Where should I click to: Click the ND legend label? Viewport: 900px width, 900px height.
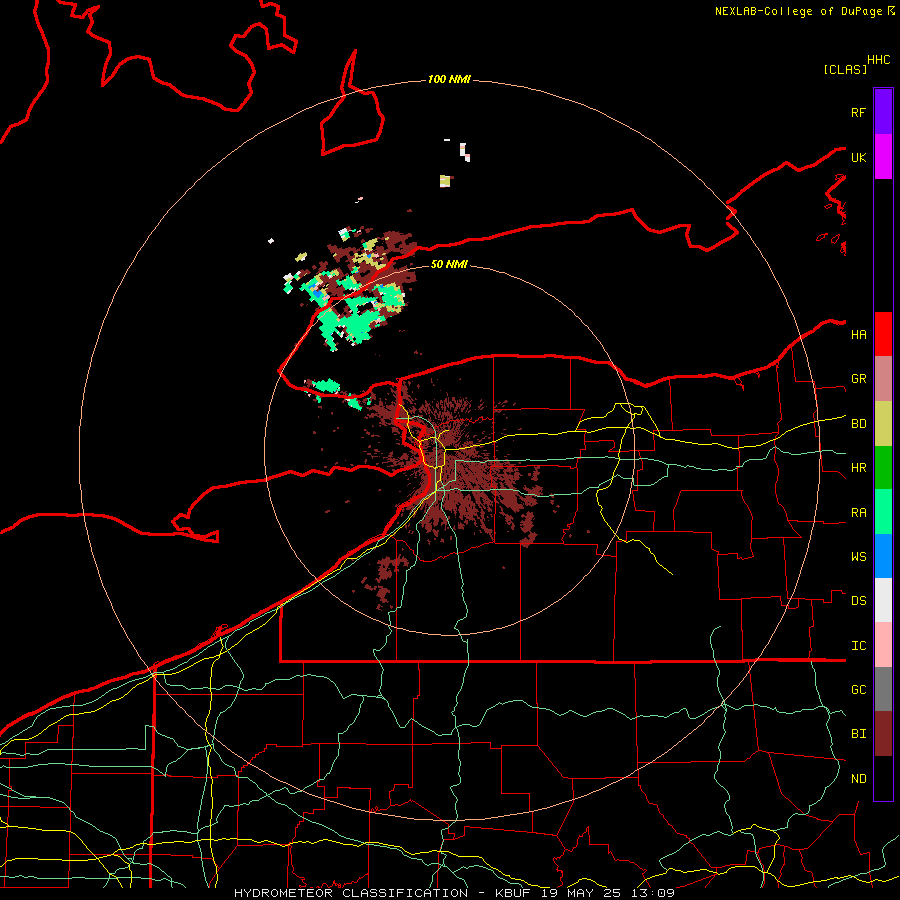tap(858, 779)
